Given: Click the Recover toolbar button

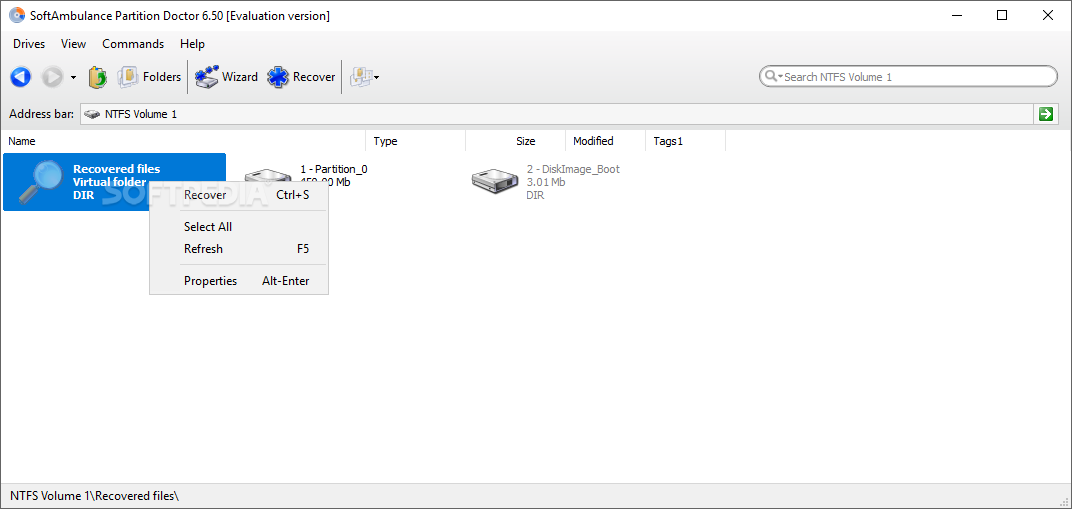Looking at the screenshot, I should coord(302,77).
